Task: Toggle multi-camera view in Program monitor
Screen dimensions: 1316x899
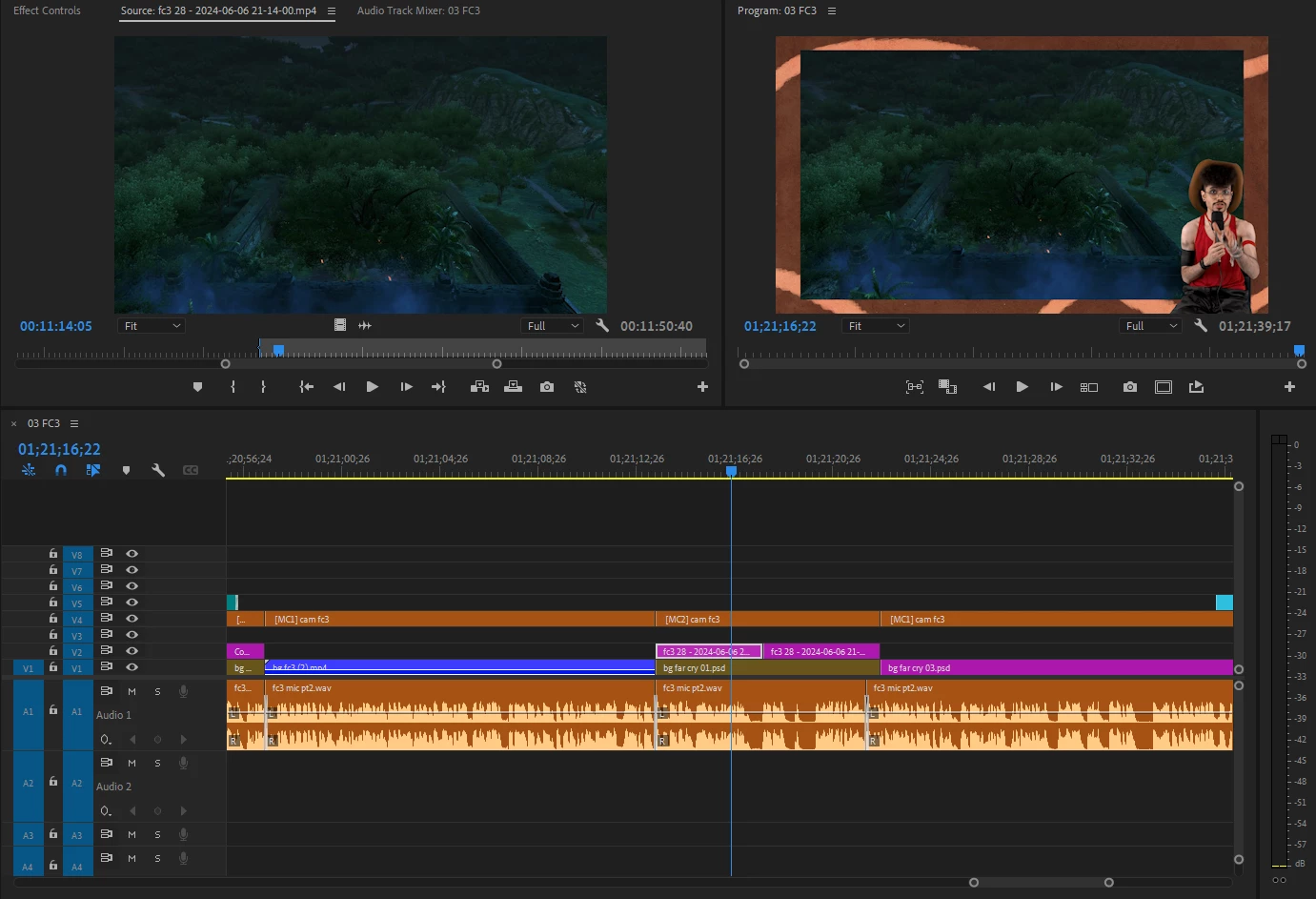Action: point(1089,387)
